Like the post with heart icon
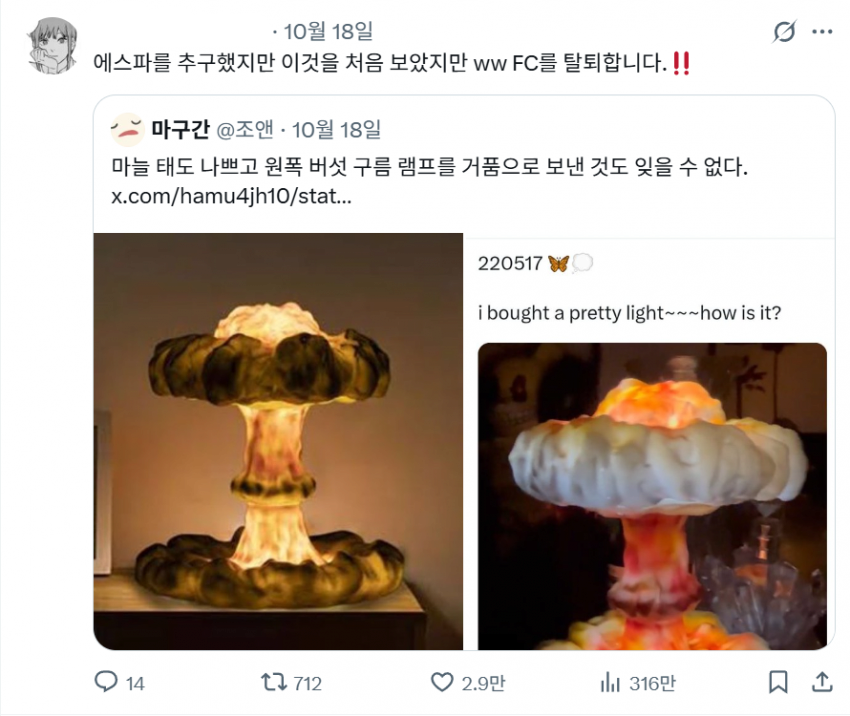Image resolution: width=850 pixels, height=716 pixels. (442, 682)
